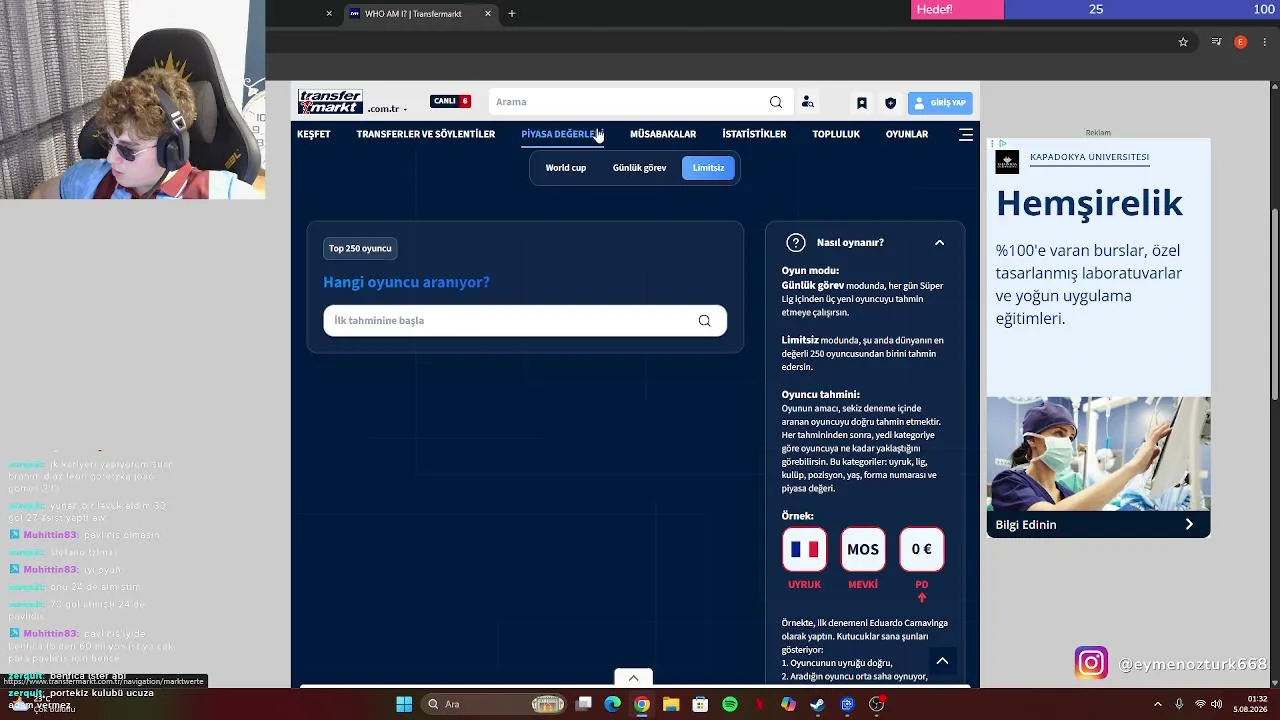Click the Transfermarkt logo
The image size is (1280, 720).
[330, 102]
